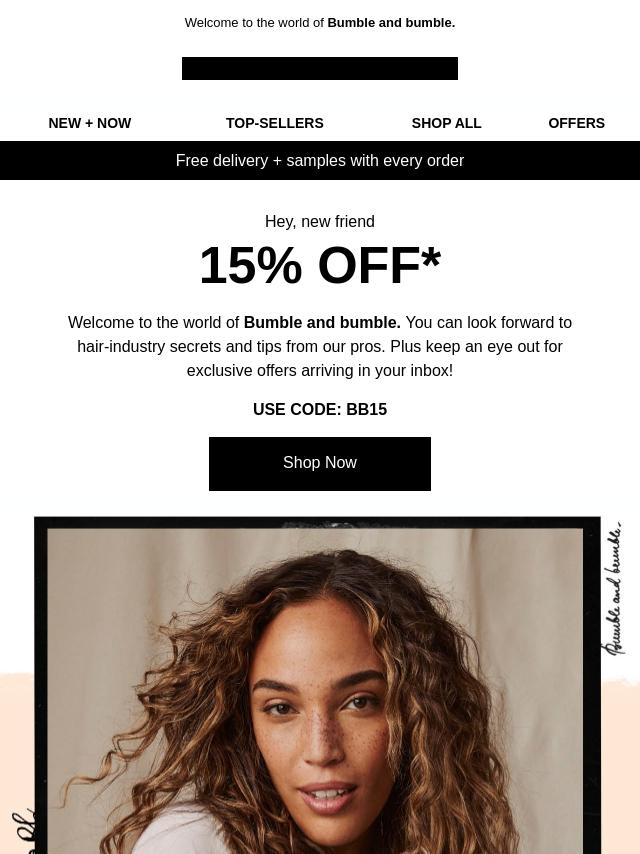
Task: Click the curly-haired woman hero photo
Action: pos(315,691)
